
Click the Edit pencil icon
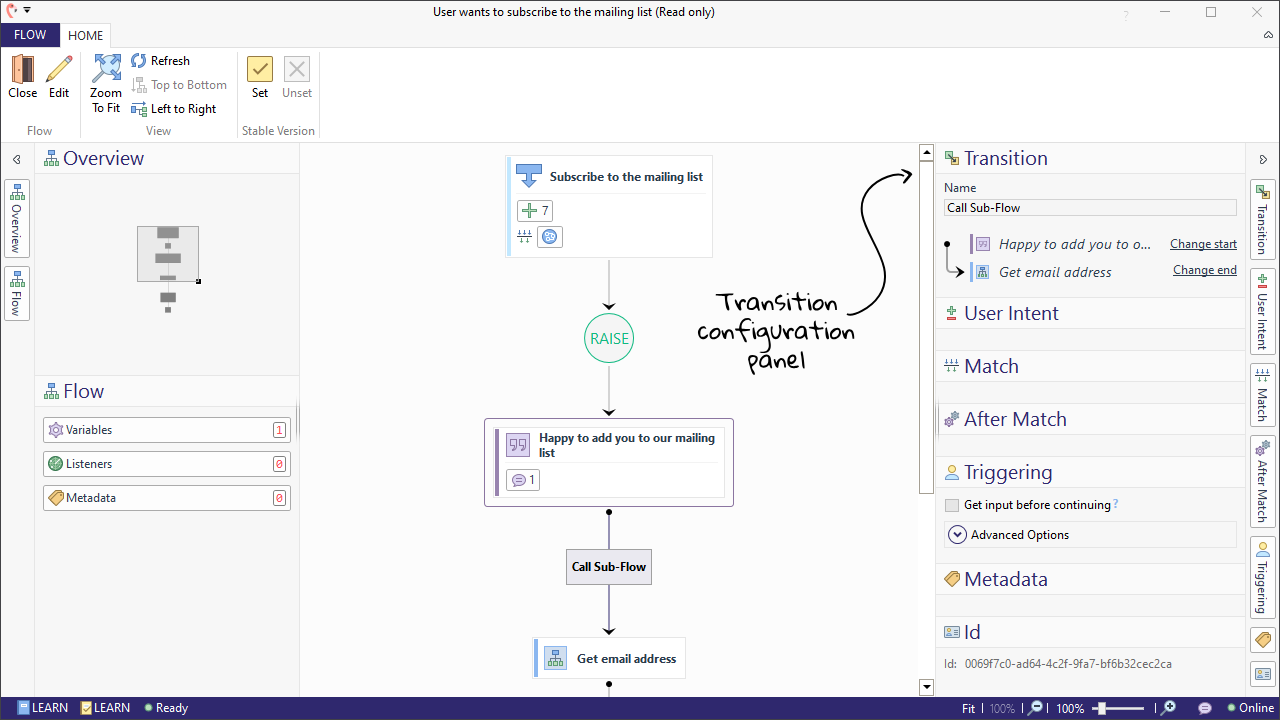click(59, 70)
